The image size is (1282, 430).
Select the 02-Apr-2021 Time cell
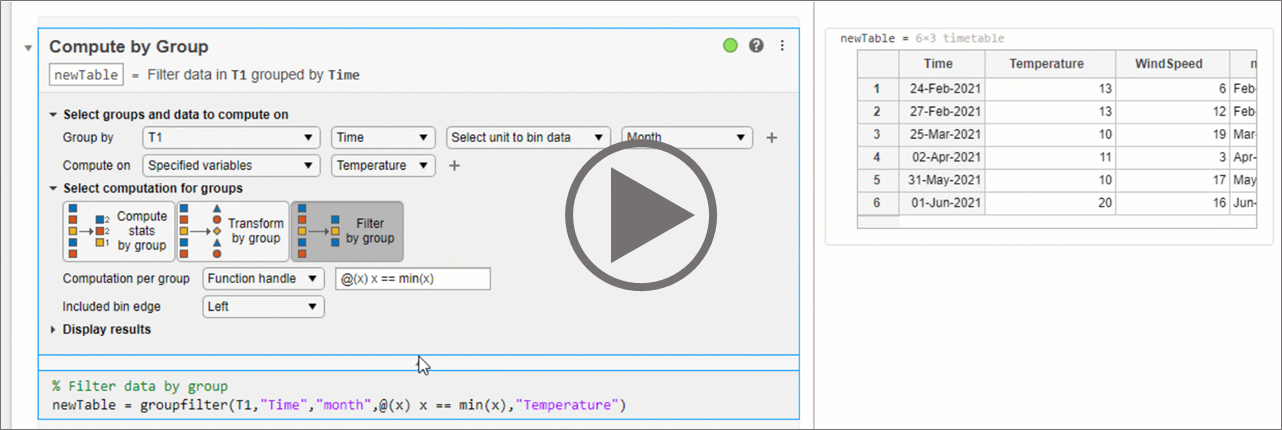(x=941, y=157)
